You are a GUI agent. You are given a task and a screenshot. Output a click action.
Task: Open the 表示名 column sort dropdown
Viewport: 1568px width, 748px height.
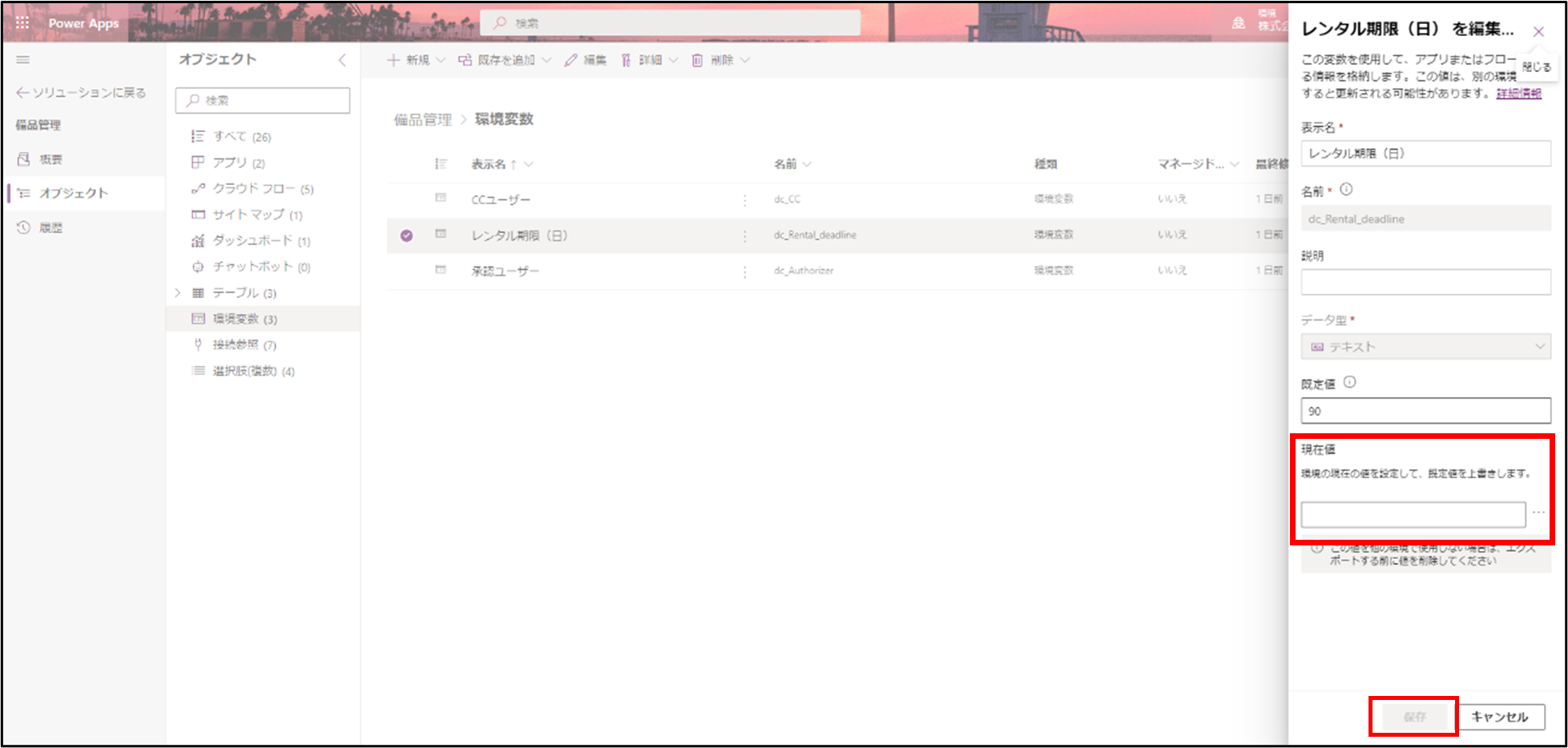(529, 163)
